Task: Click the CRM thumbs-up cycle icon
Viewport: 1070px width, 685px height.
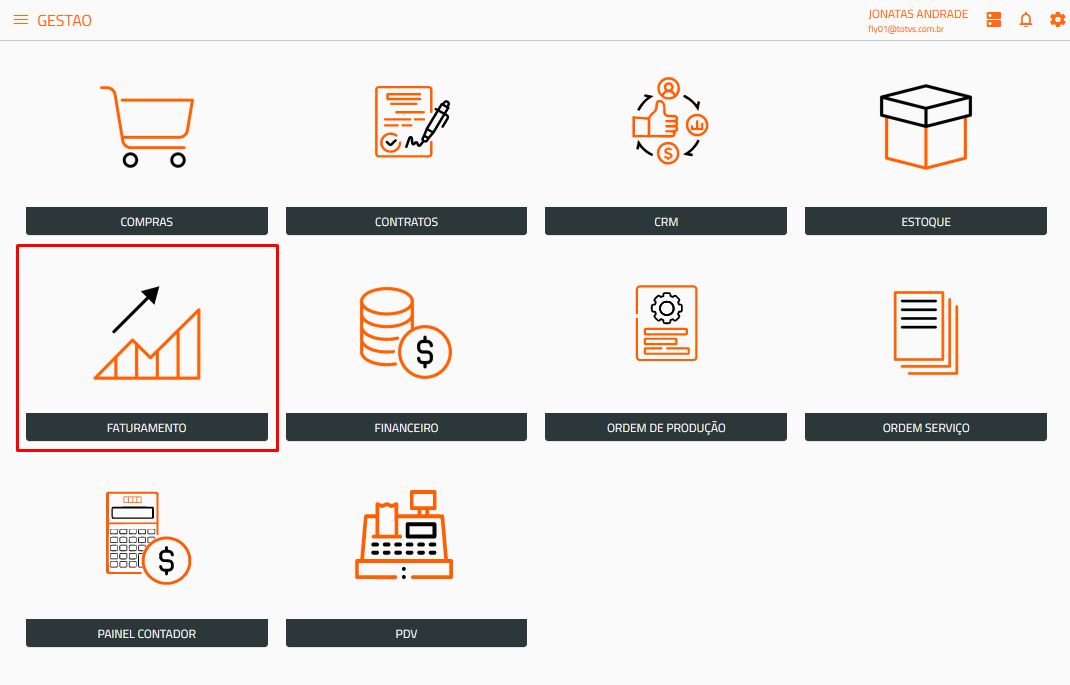Action: tap(669, 121)
